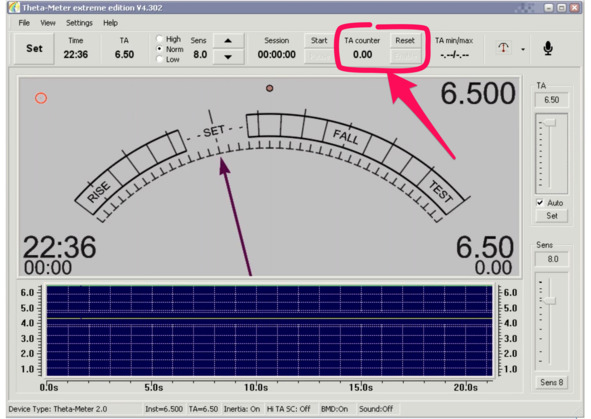This screenshot has height=419, width=591.
Task: Click the small red dot above dial
Action: (269, 88)
